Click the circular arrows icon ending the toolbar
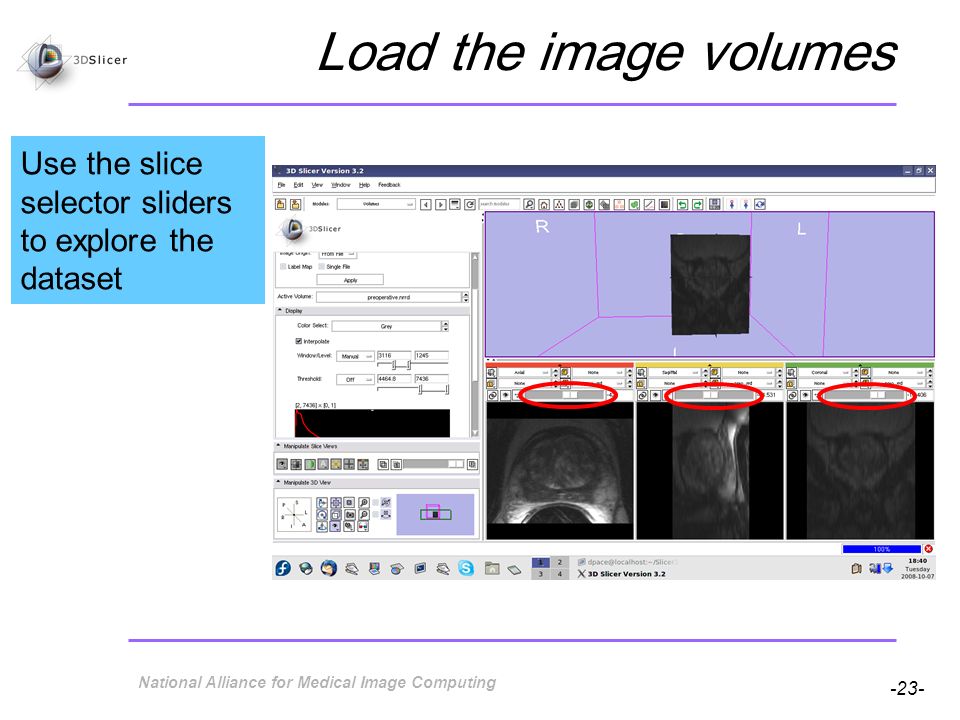960x720 pixels. click(x=760, y=204)
